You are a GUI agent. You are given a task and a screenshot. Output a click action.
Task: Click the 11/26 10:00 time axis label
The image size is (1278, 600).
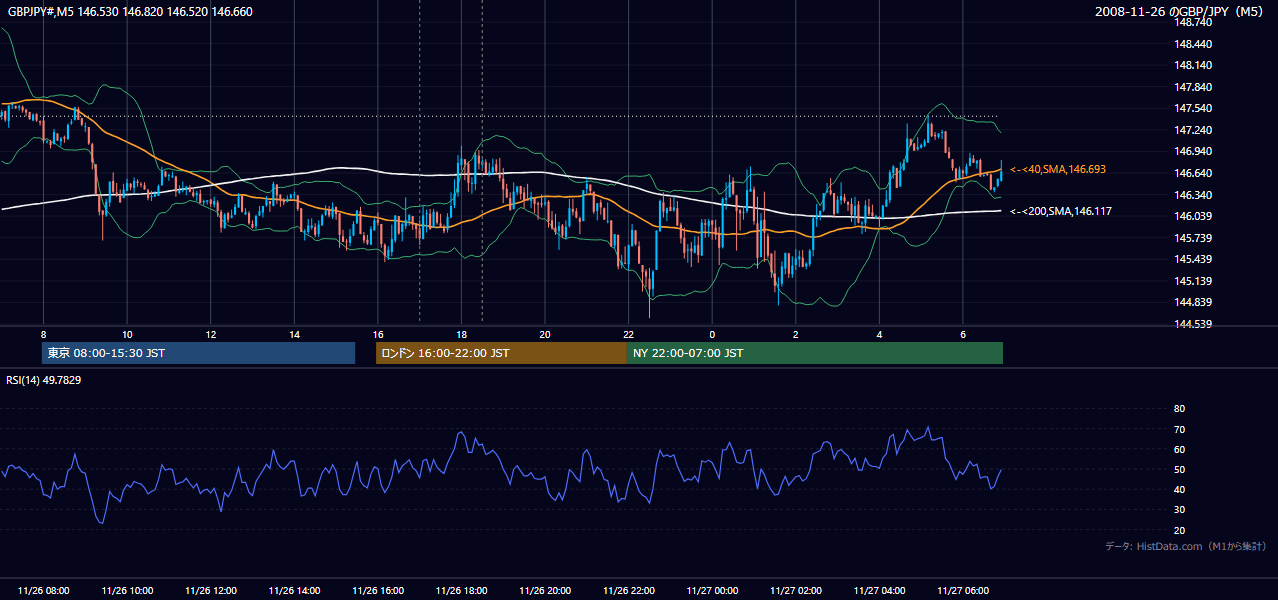tap(127, 591)
